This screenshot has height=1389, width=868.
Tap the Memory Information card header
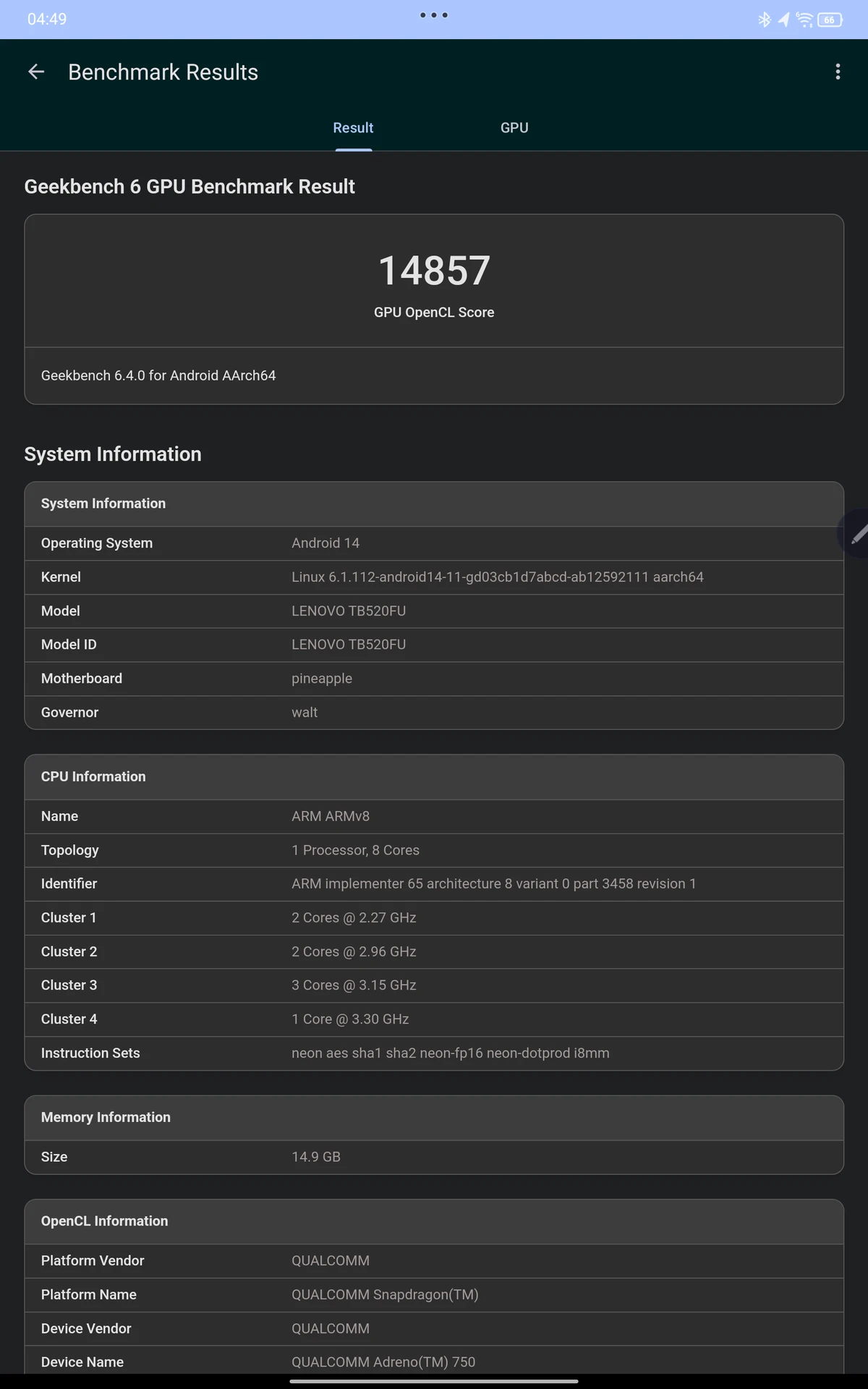(434, 1118)
